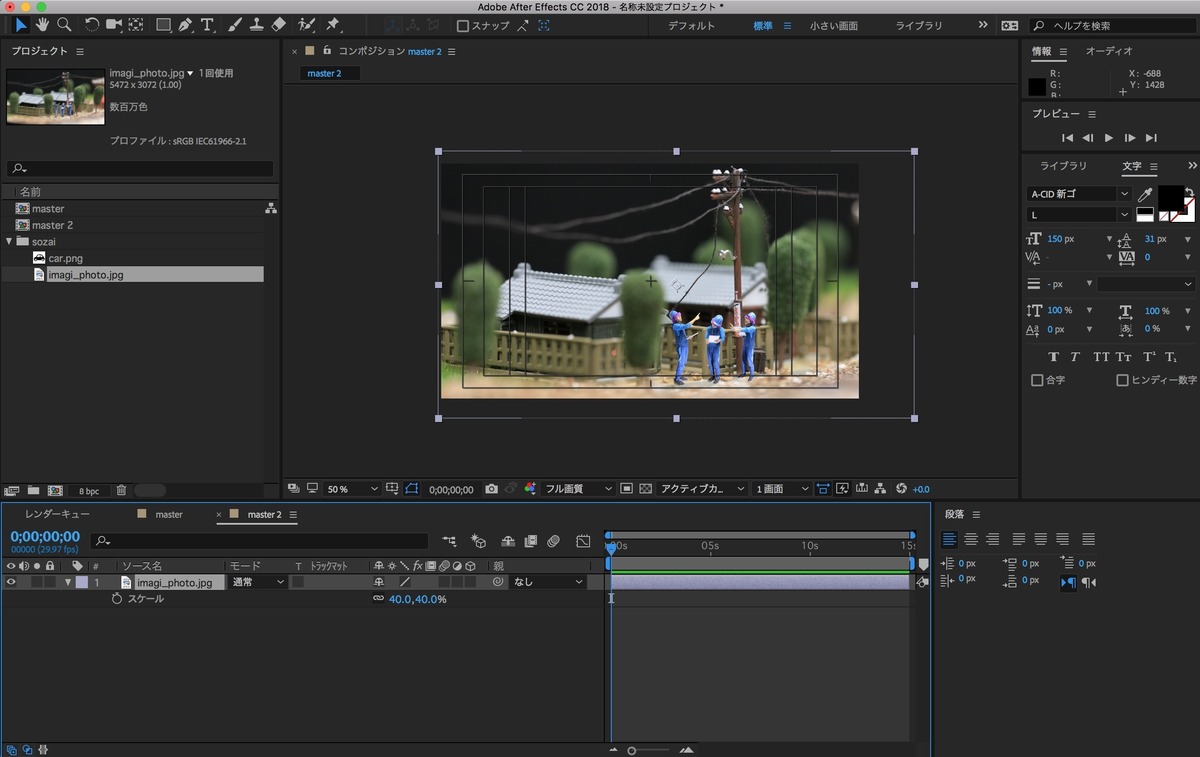Take a snapshot of the composition view
The image size is (1200, 757).
491,489
